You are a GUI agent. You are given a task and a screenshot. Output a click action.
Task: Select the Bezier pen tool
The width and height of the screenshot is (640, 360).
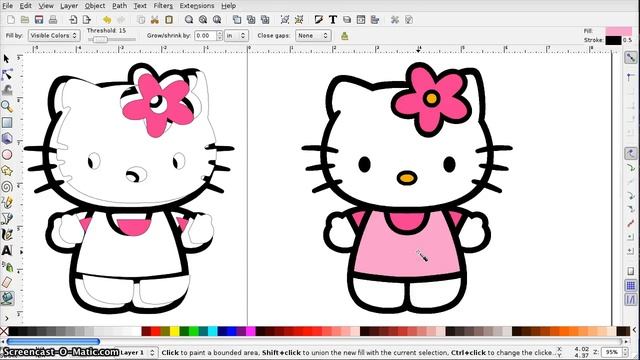[x=7, y=218]
